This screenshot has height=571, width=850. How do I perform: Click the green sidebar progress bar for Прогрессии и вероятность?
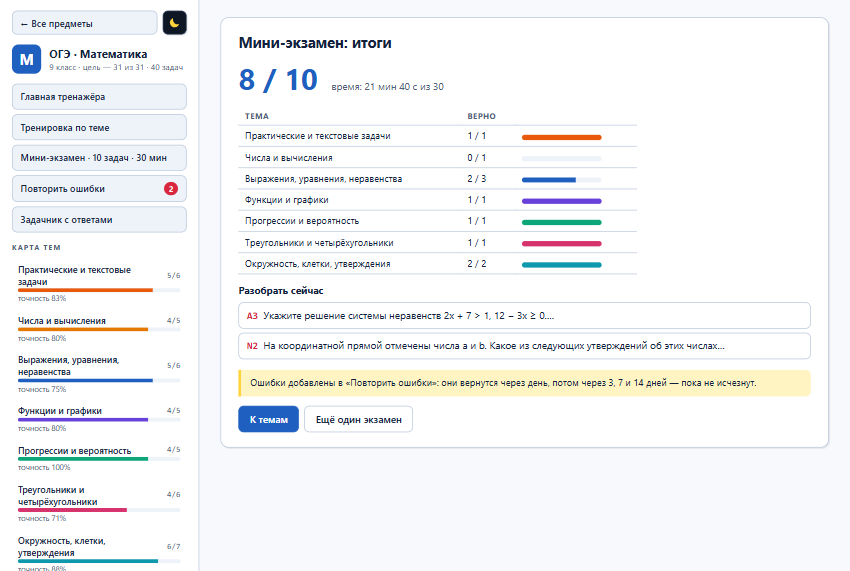(99, 459)
